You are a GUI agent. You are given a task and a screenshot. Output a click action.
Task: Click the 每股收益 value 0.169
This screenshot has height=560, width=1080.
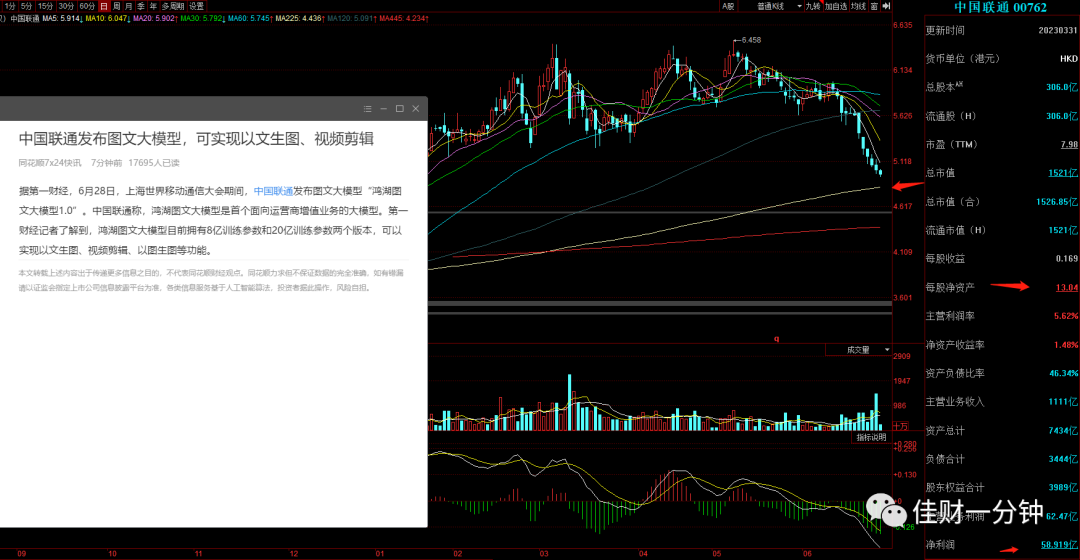coord(1067,259)
